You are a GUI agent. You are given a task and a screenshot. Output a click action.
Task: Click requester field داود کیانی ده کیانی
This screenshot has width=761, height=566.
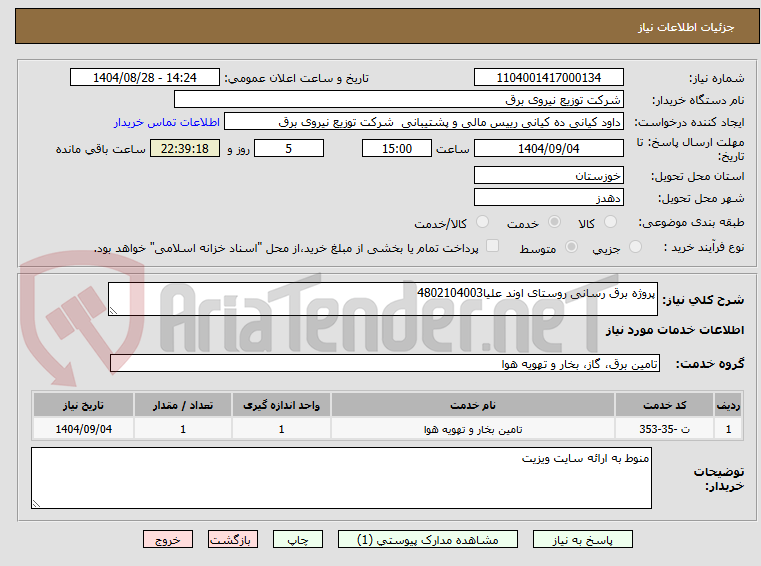[x=424, y=122]
